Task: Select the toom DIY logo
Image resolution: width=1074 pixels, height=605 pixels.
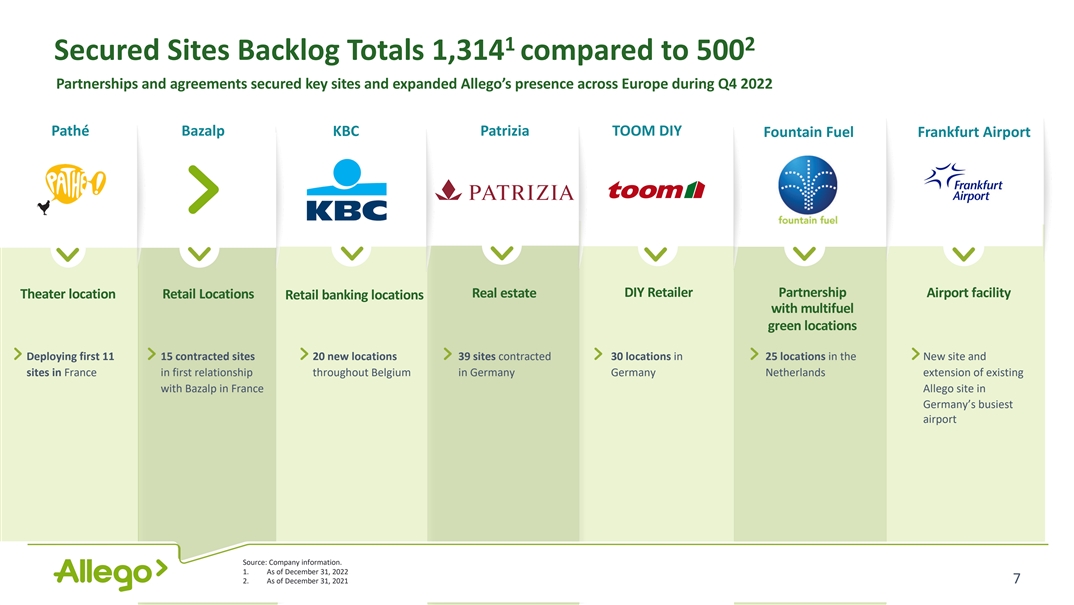Action: [x=656, y=190]
